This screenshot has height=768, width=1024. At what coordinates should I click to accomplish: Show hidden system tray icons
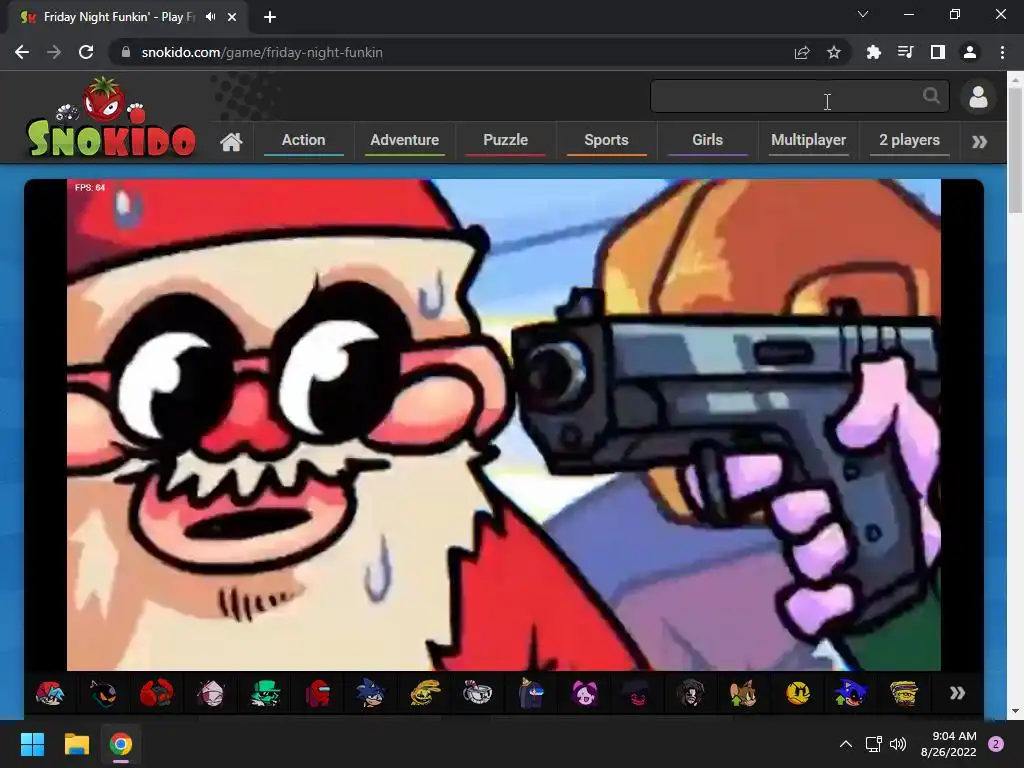846,744
